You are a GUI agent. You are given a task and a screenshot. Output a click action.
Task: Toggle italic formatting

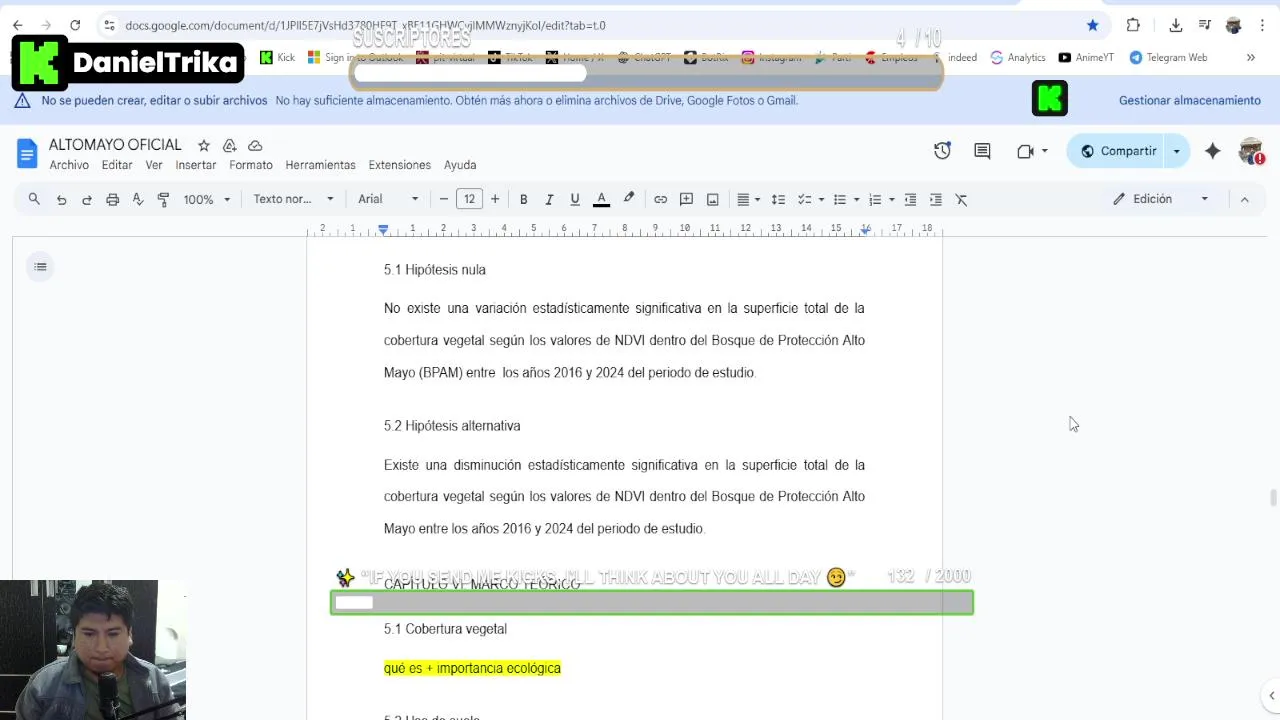click(549, 199)
